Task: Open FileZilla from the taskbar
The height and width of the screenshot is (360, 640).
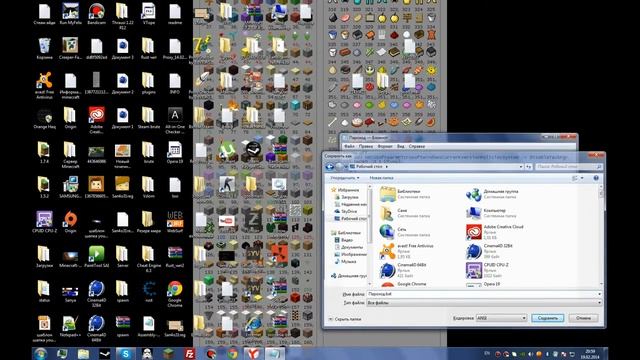Action: 189,353
